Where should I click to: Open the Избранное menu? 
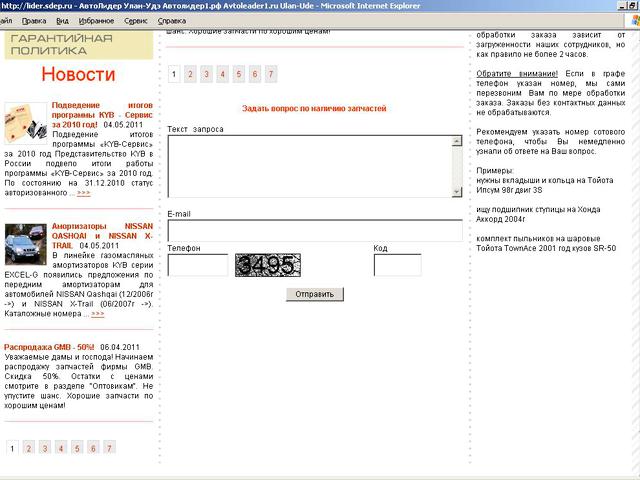[x=96, y=21]
